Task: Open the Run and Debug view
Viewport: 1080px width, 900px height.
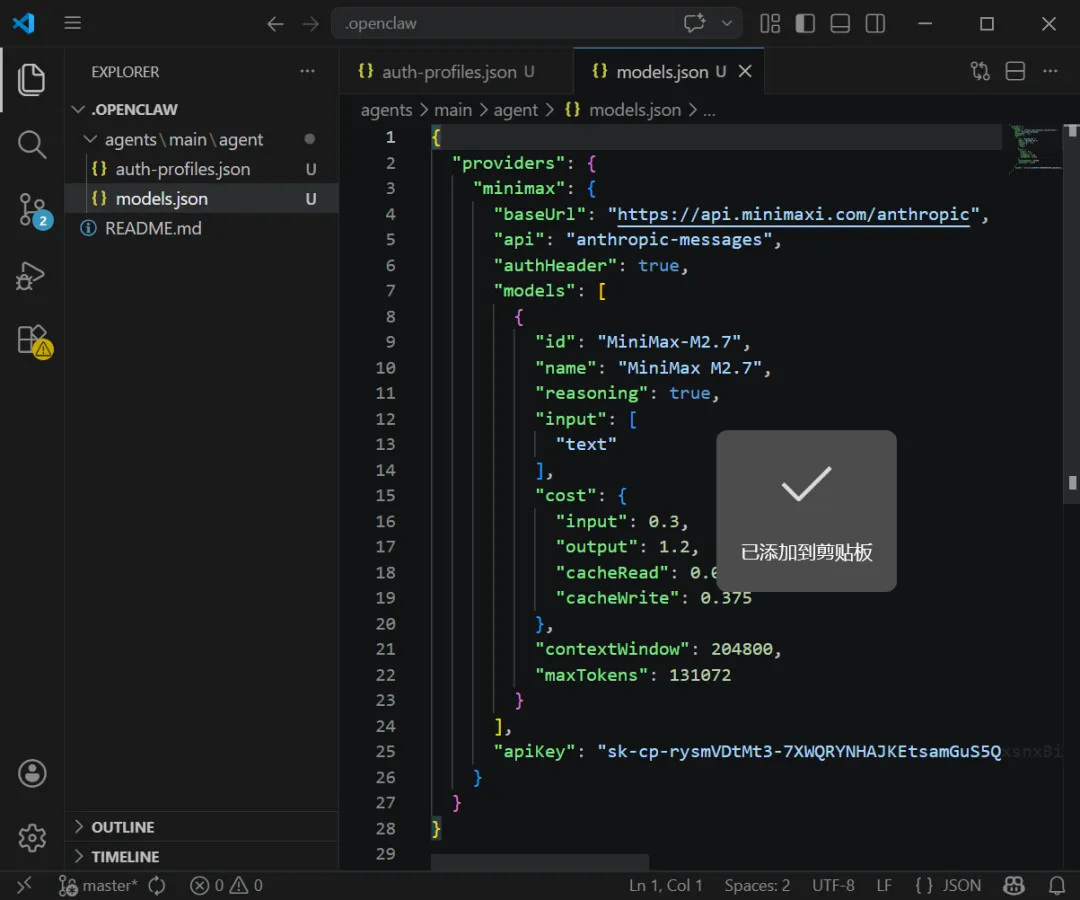Action: (x=32, y=275)
